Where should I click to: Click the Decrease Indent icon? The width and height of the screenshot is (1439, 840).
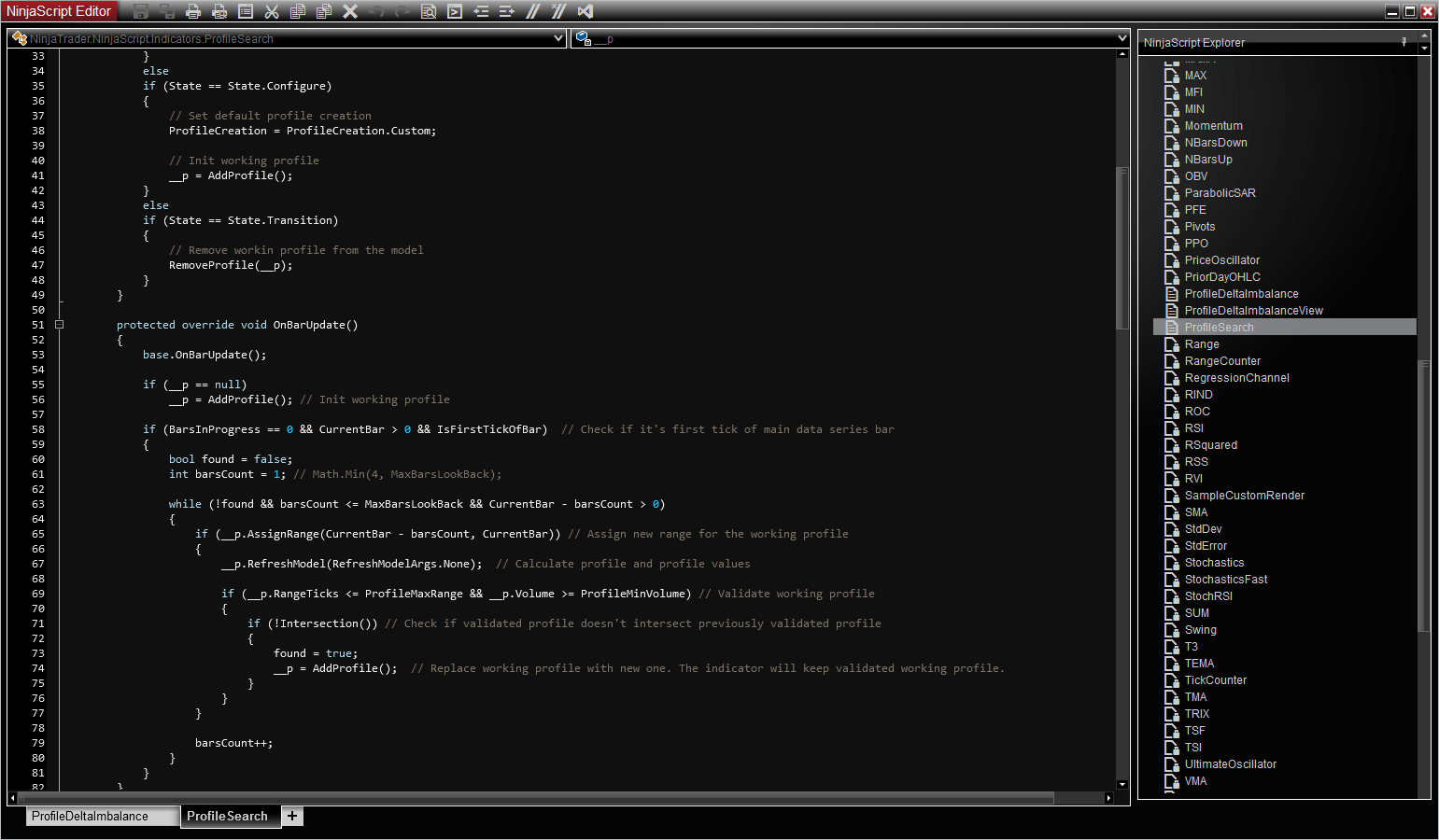click(481, 11)
